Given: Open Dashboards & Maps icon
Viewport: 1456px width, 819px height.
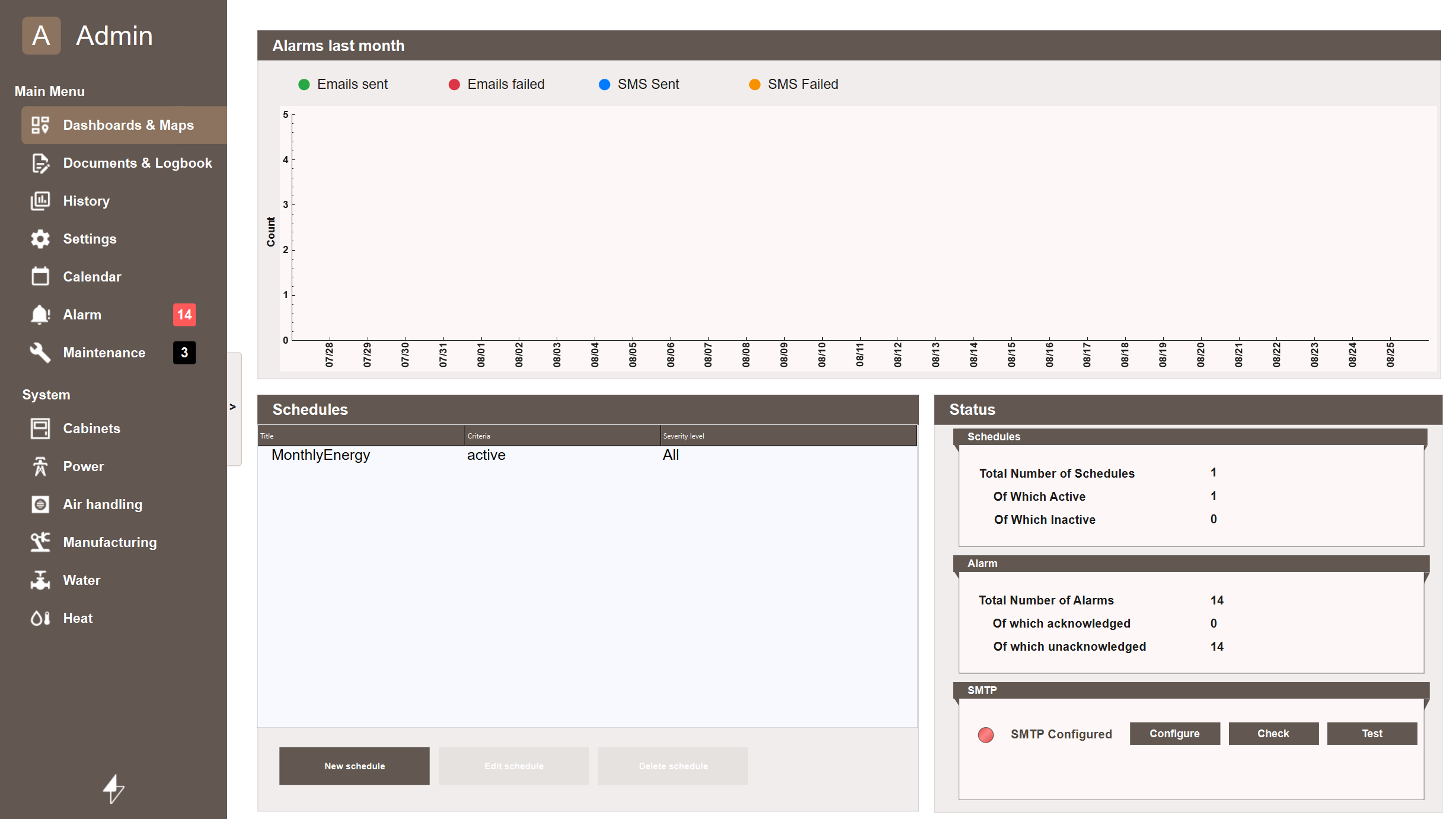Looking at the screenshot, I should [40, 125].
